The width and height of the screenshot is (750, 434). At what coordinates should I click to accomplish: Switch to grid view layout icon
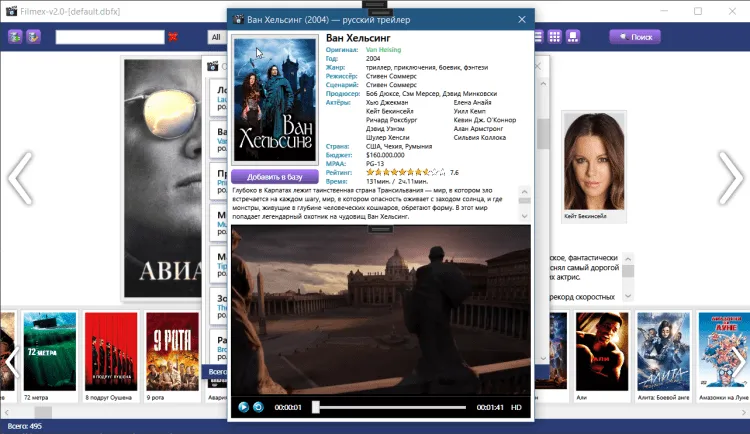(555, 37)
